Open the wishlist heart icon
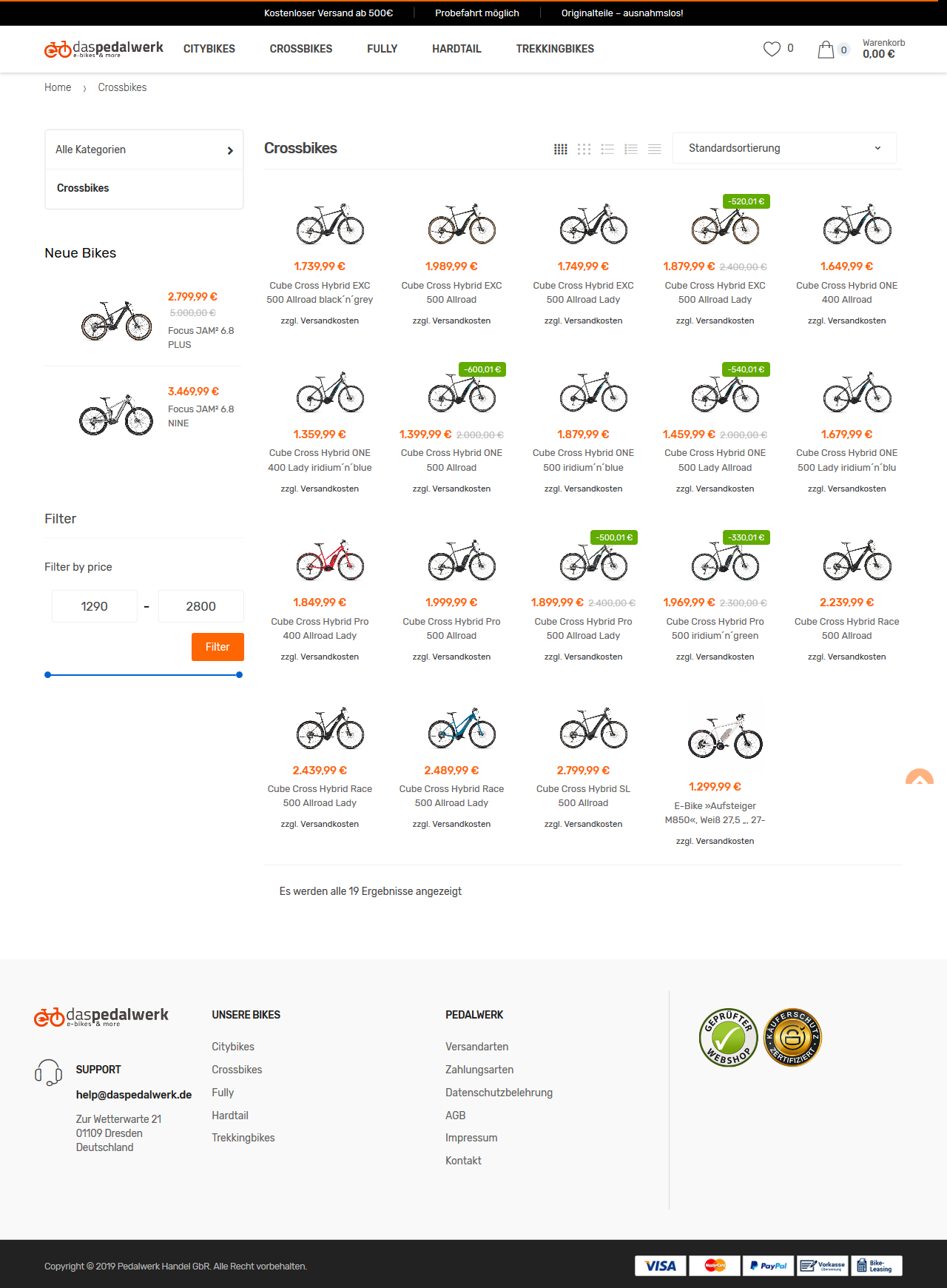 point(772,49)
